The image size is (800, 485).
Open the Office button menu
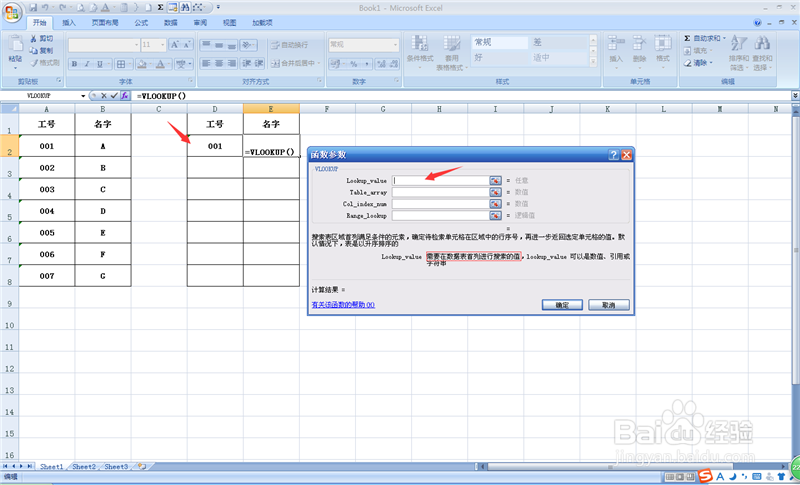click(12, 11)
